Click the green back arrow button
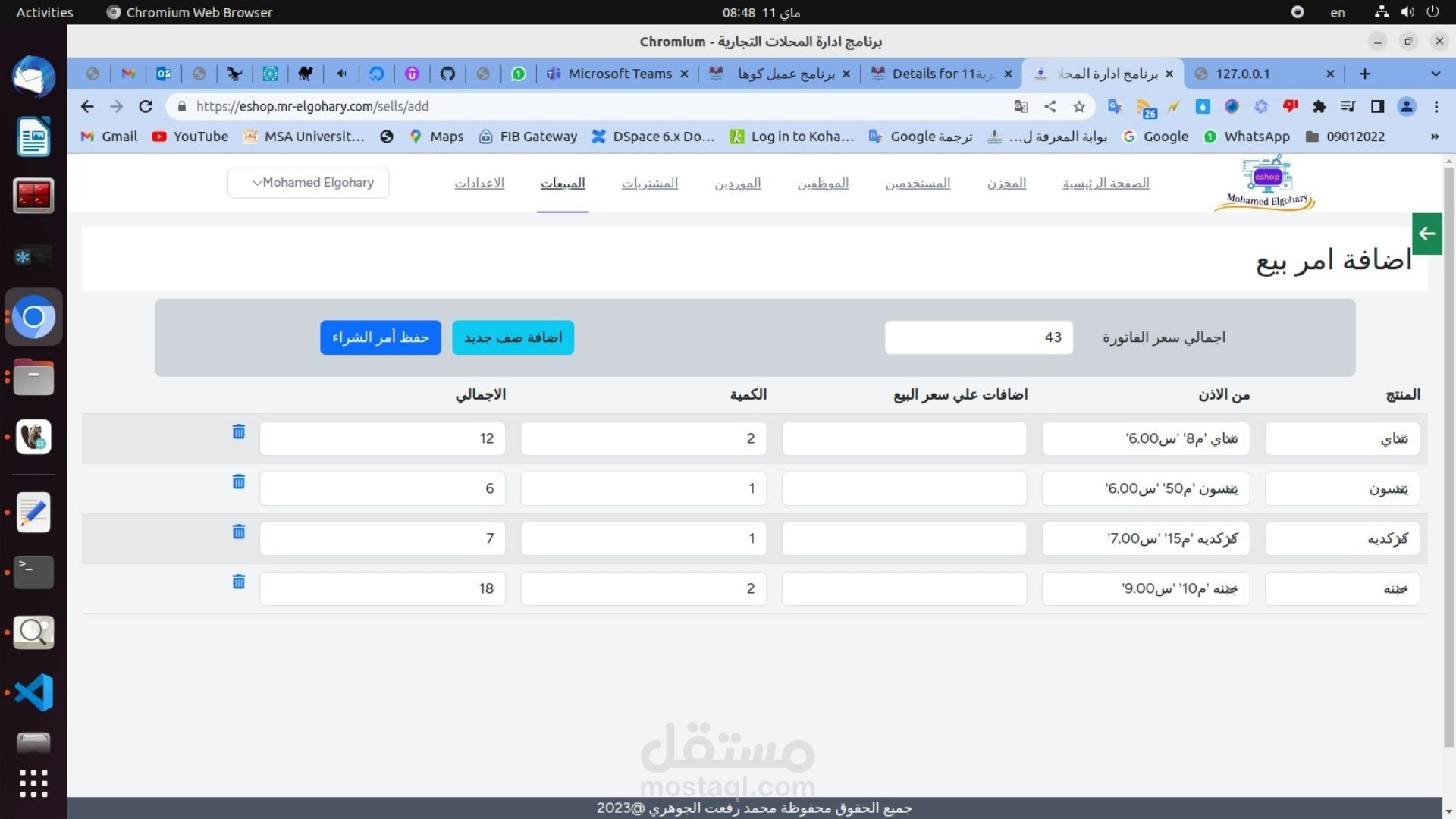This screenshot has height=819, width=1456. pos(1426,234)
